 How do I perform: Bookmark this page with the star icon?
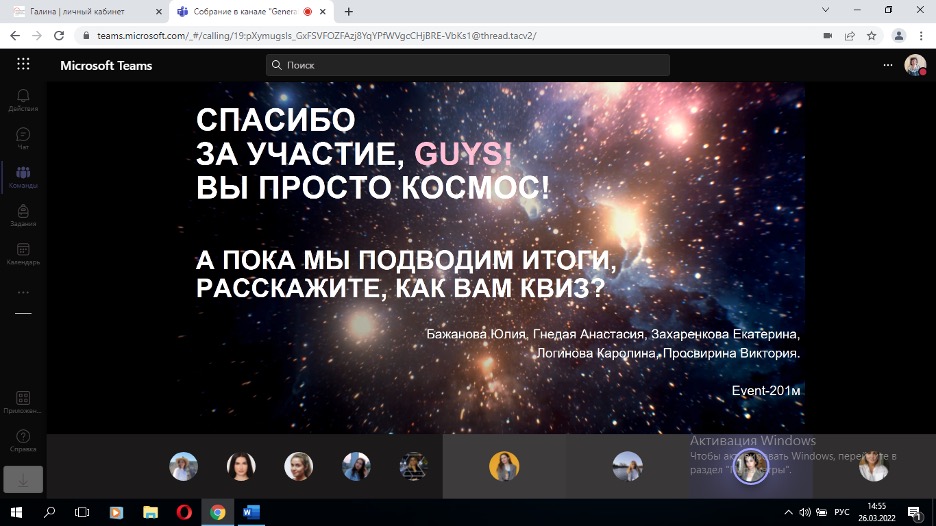coord(872,35)
